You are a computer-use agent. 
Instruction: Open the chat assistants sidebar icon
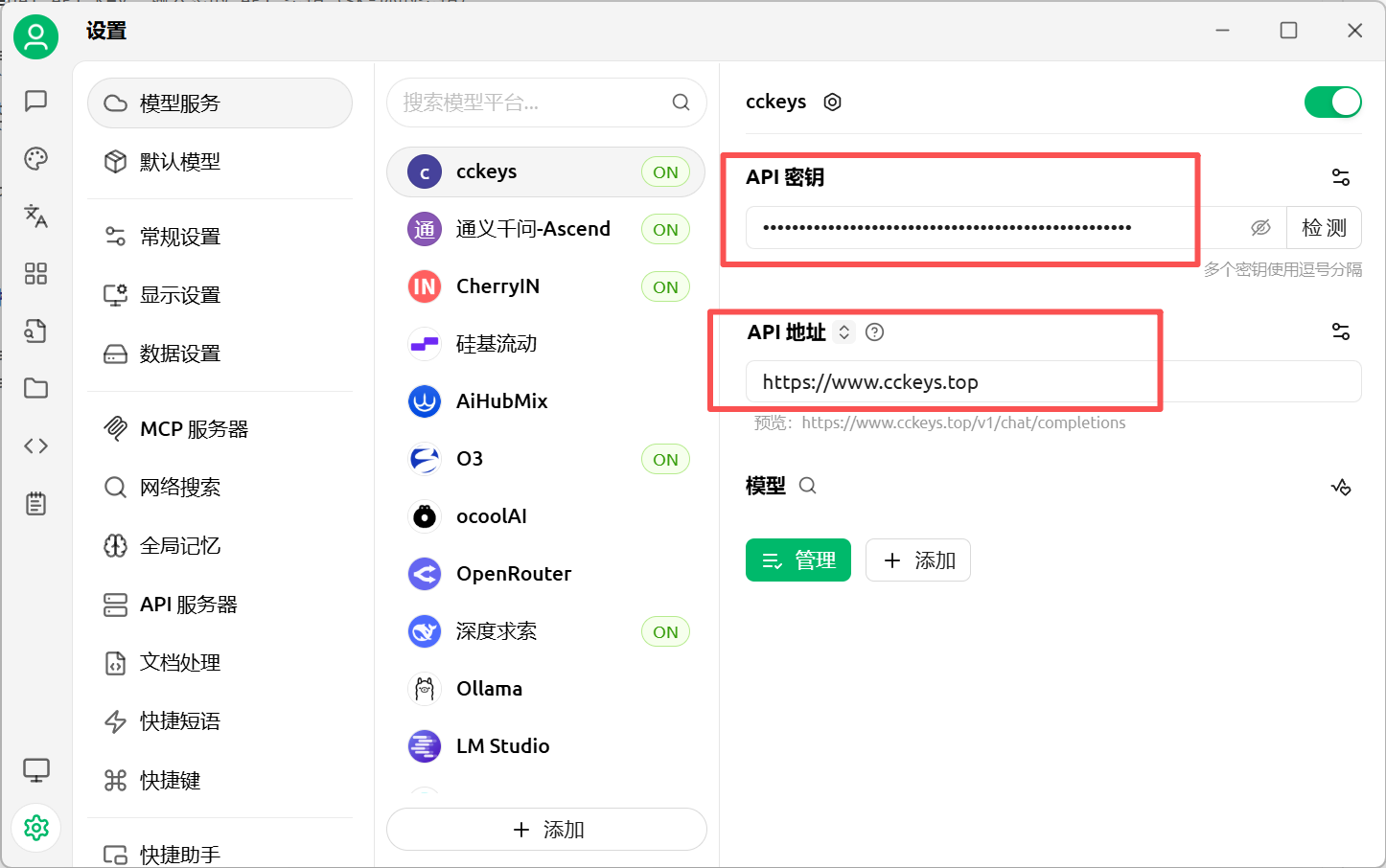click(x=35, y=101)
